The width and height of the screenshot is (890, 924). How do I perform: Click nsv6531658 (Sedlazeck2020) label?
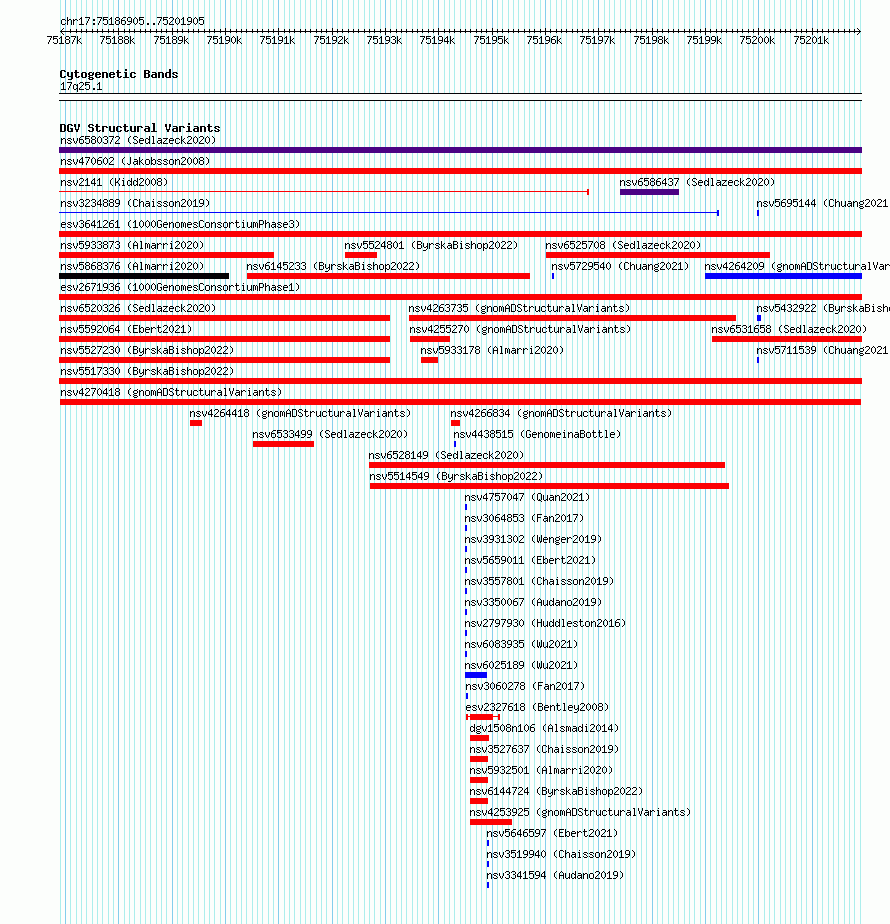789,329
